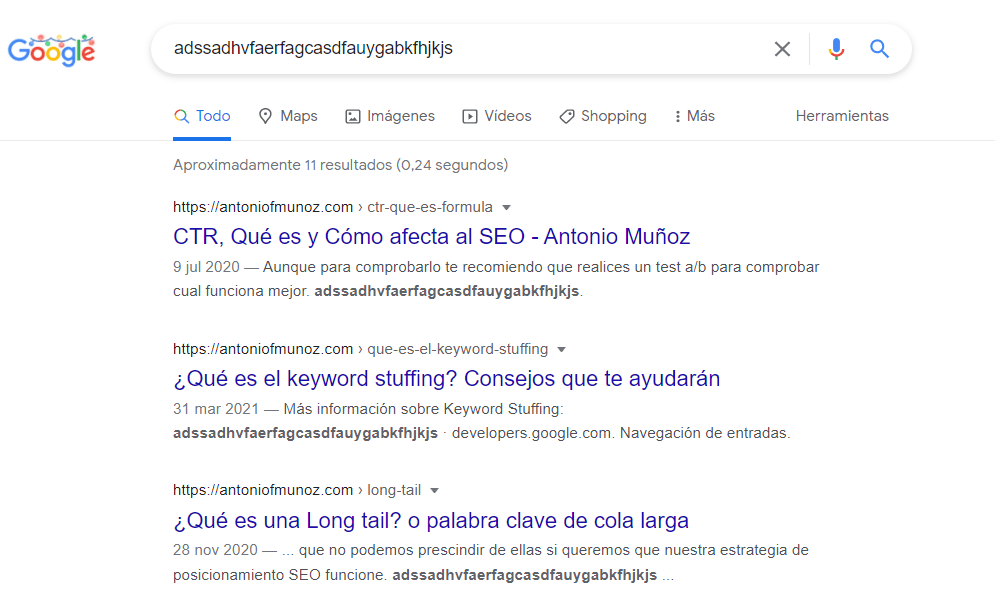Select the Todo tab
This screenshot has width=995, height=603.
coord(202,116)
